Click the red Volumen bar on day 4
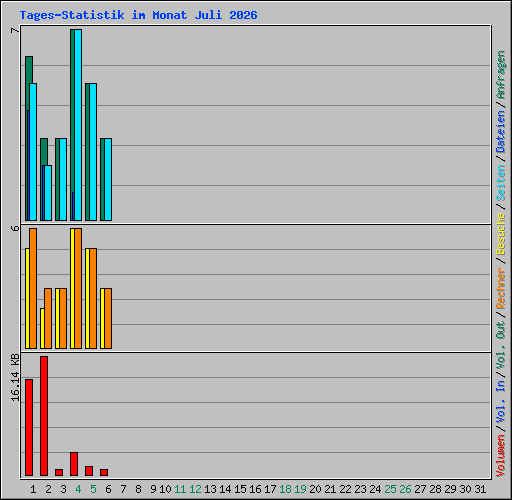512x500 pixels. (74, 464)
